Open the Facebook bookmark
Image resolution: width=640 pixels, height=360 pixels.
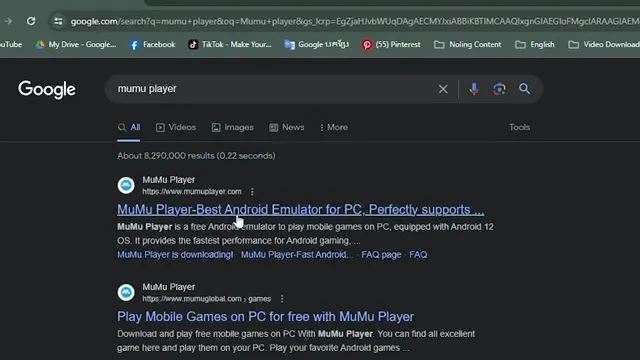pyautogui.click(x=153, y=44)
